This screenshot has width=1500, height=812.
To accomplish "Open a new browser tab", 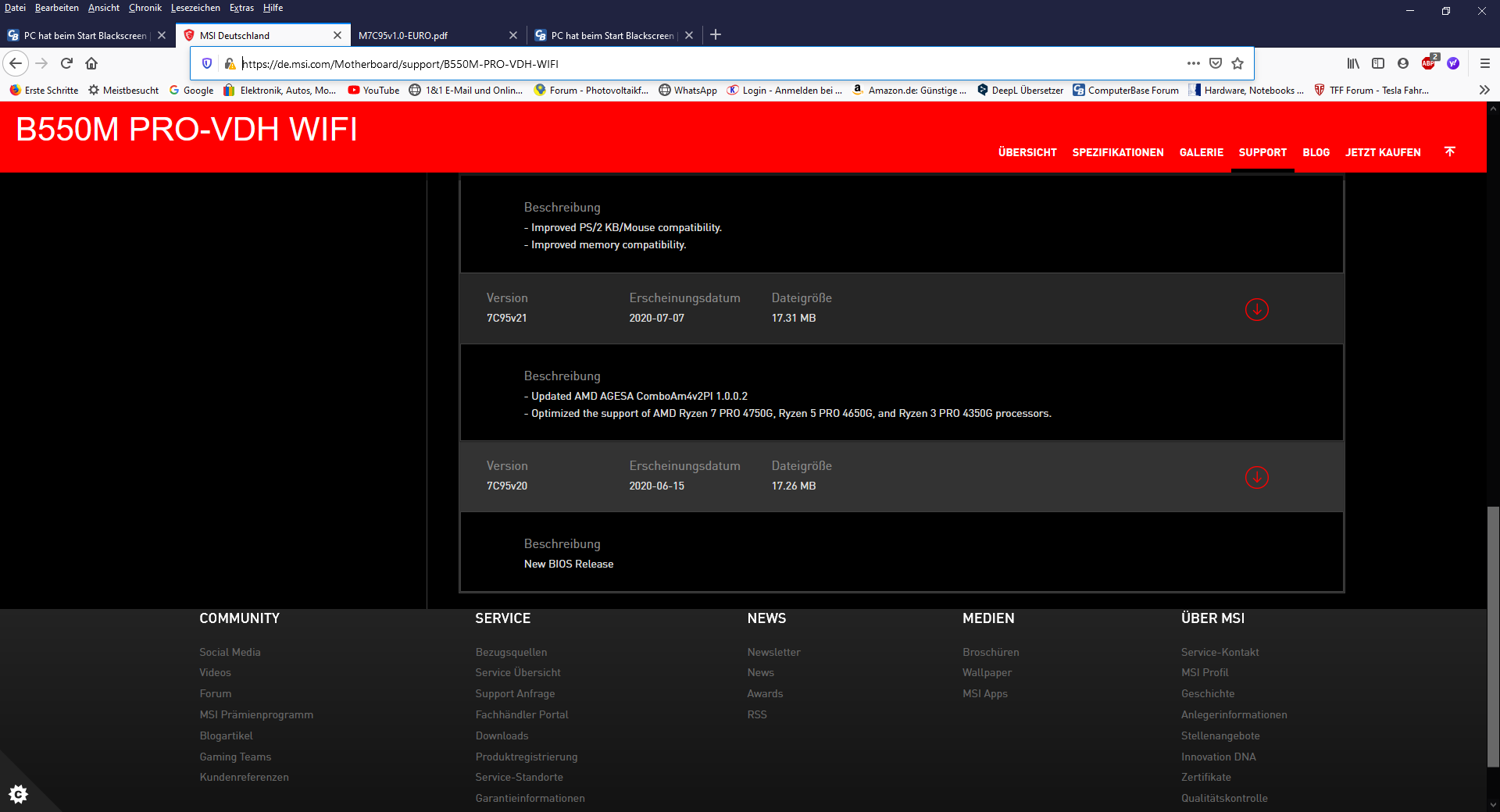I will (x=716, y=34).
